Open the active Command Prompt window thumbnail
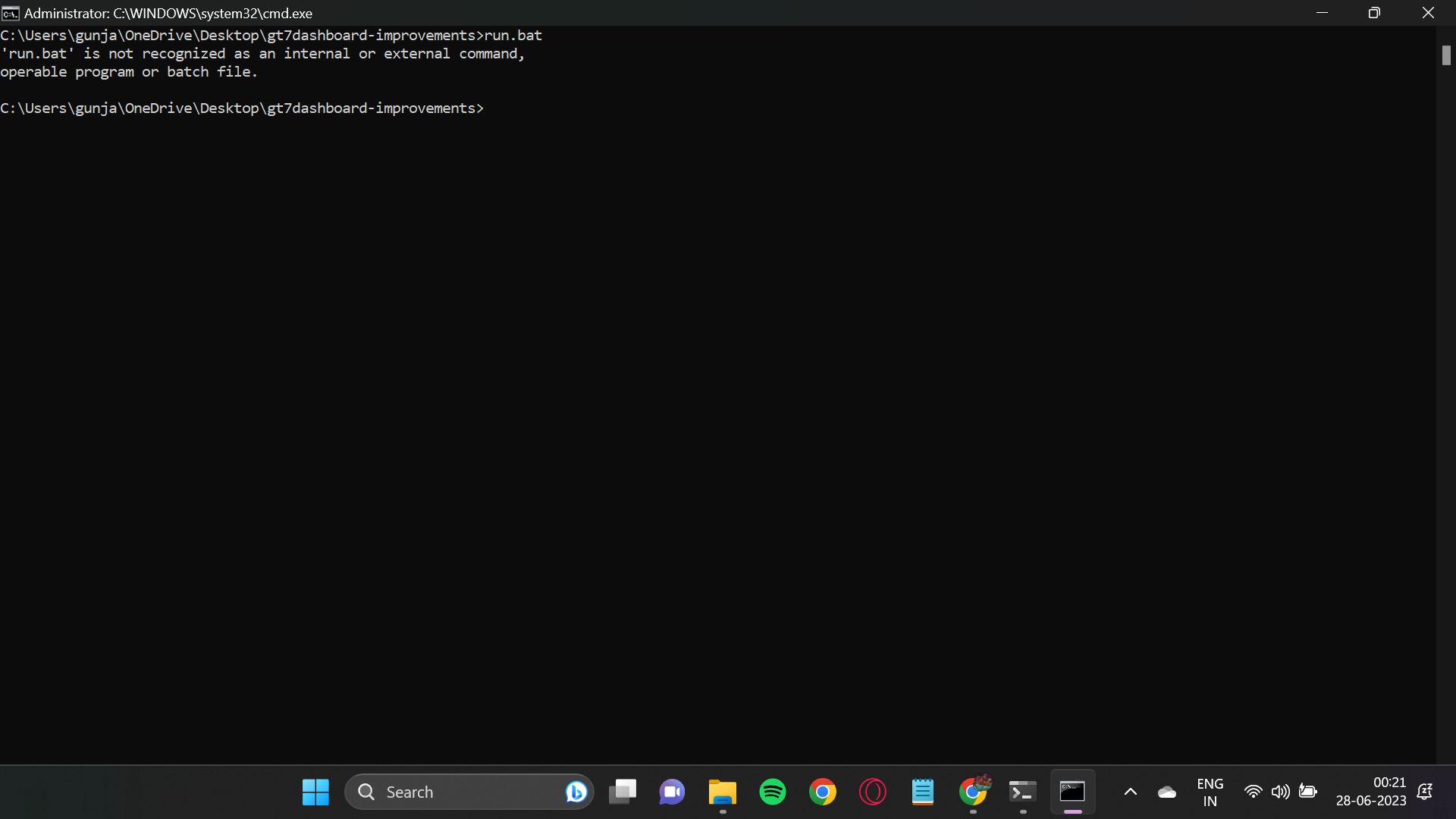 click(x=1072, y=791)
